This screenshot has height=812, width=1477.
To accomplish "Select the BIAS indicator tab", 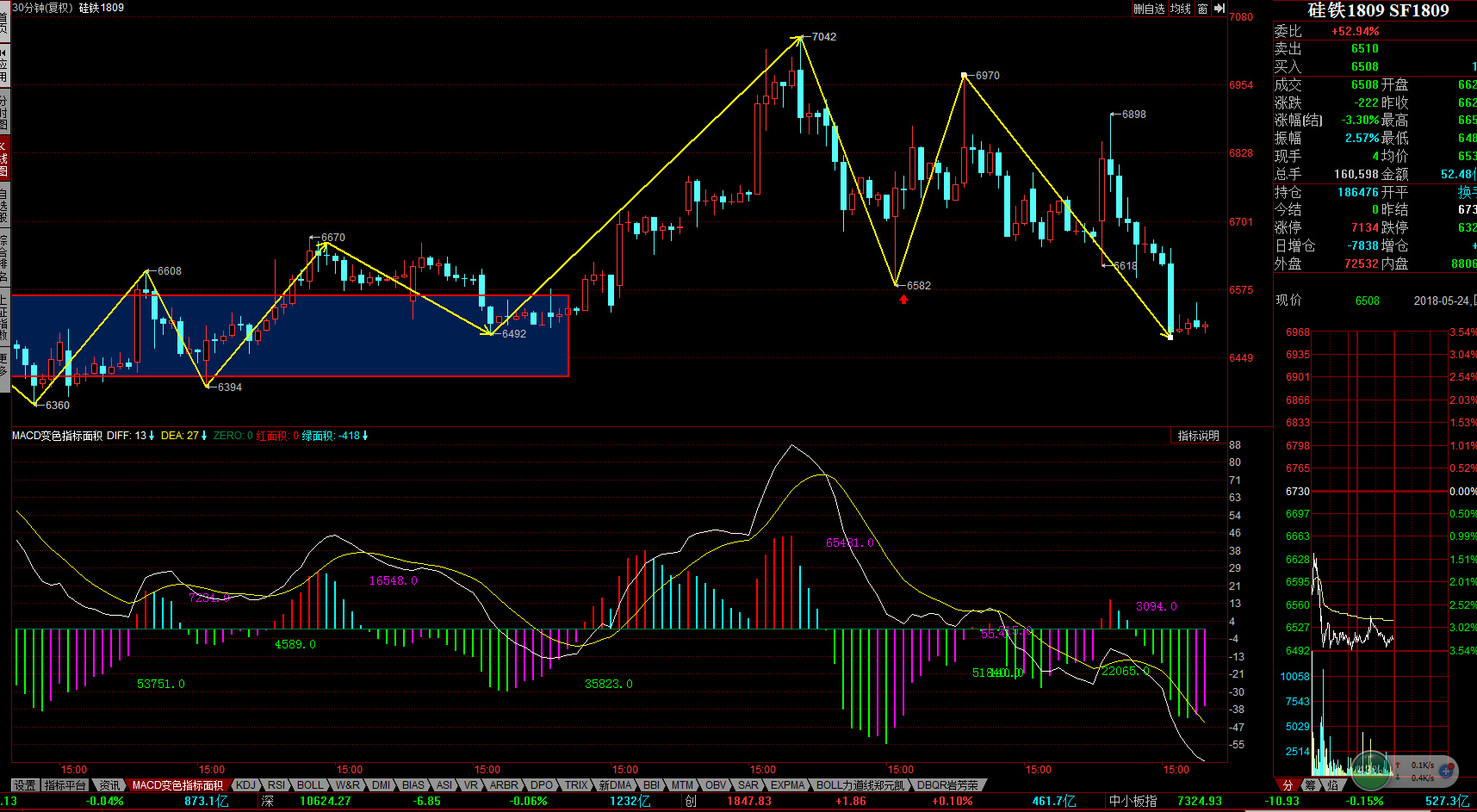I will (413, 785).
